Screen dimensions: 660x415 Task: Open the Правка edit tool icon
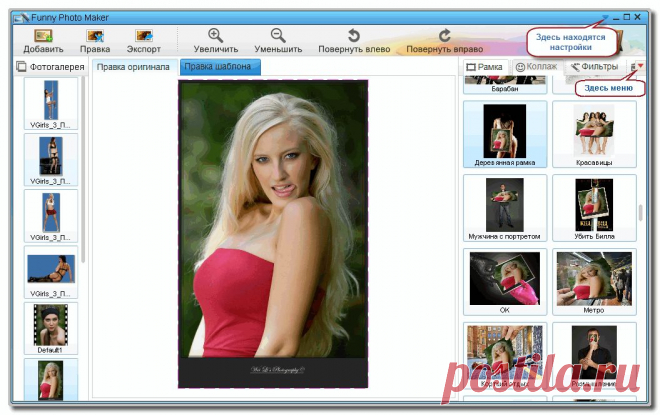pyautogui.click(x=95, y=36)
